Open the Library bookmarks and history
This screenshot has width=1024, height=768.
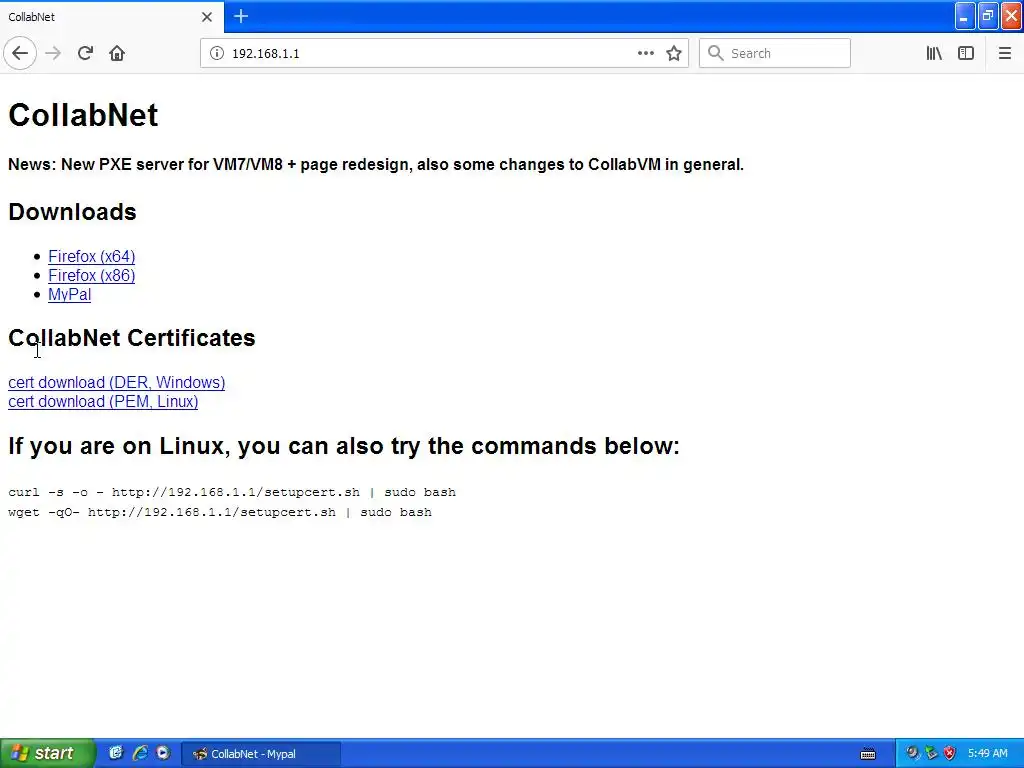(934, 53)
